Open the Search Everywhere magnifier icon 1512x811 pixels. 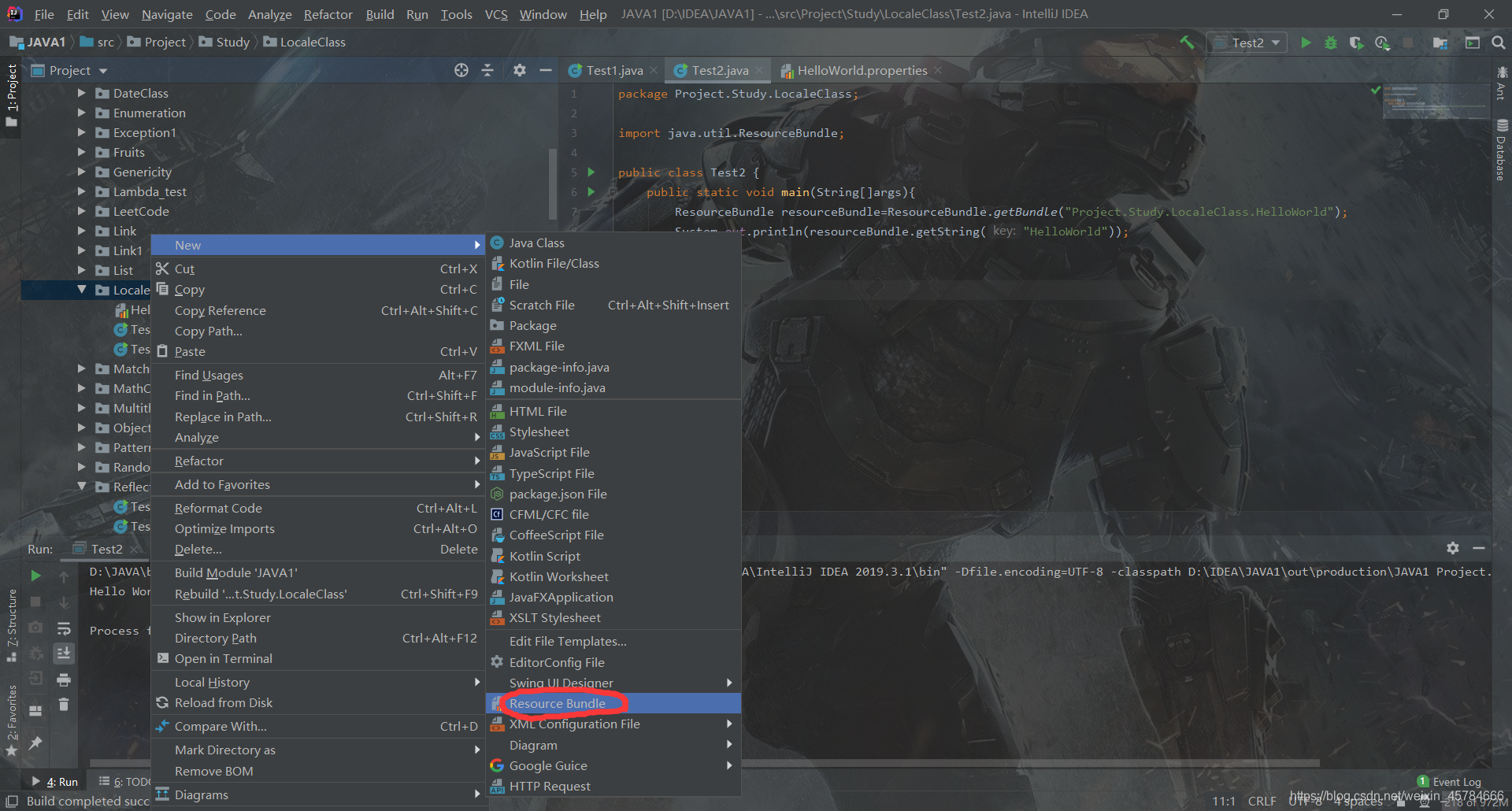click(1498, 43)
